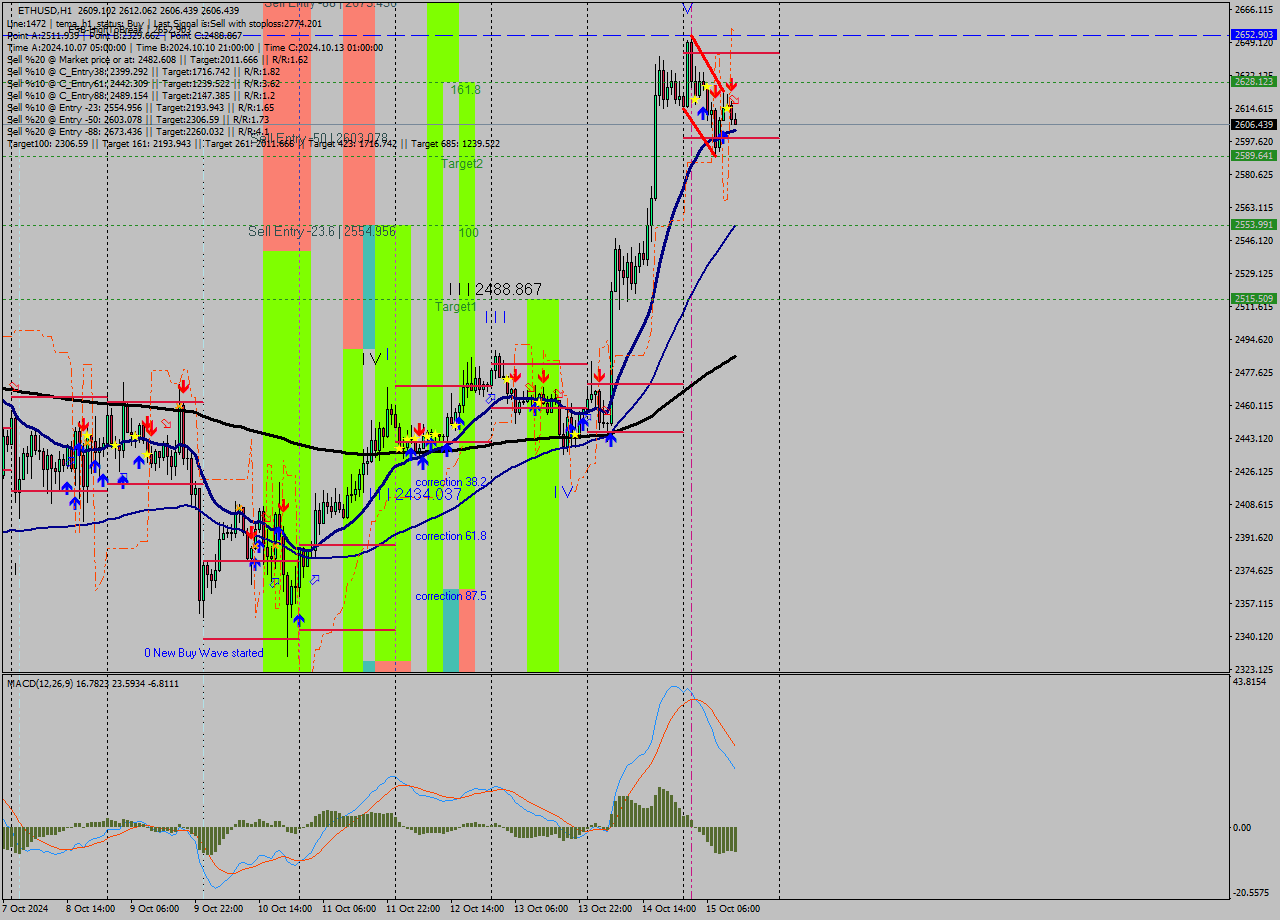Click the '13 Oct 22:00' time axis label

[604, 909]
